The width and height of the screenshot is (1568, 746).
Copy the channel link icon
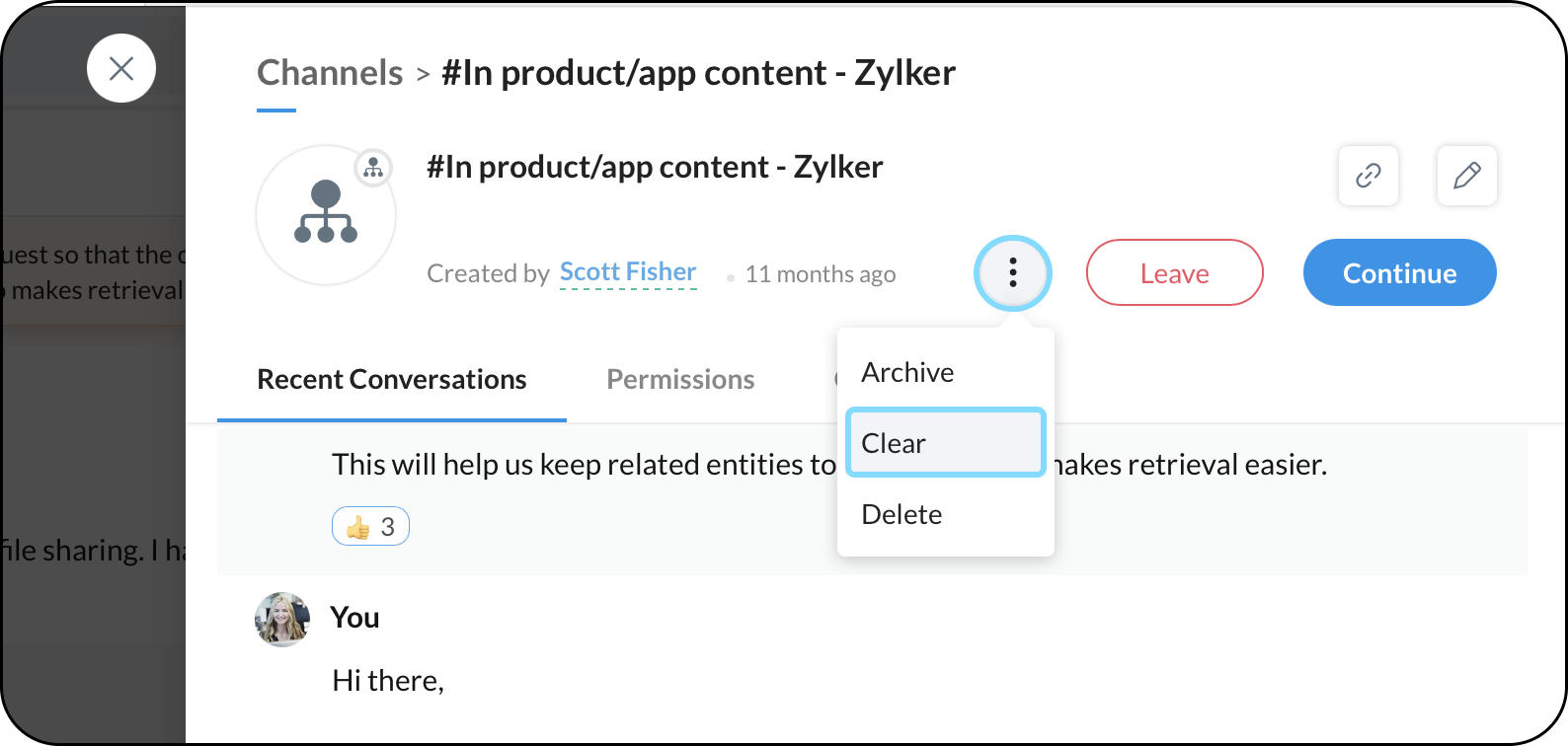(x=1368, y=176)
